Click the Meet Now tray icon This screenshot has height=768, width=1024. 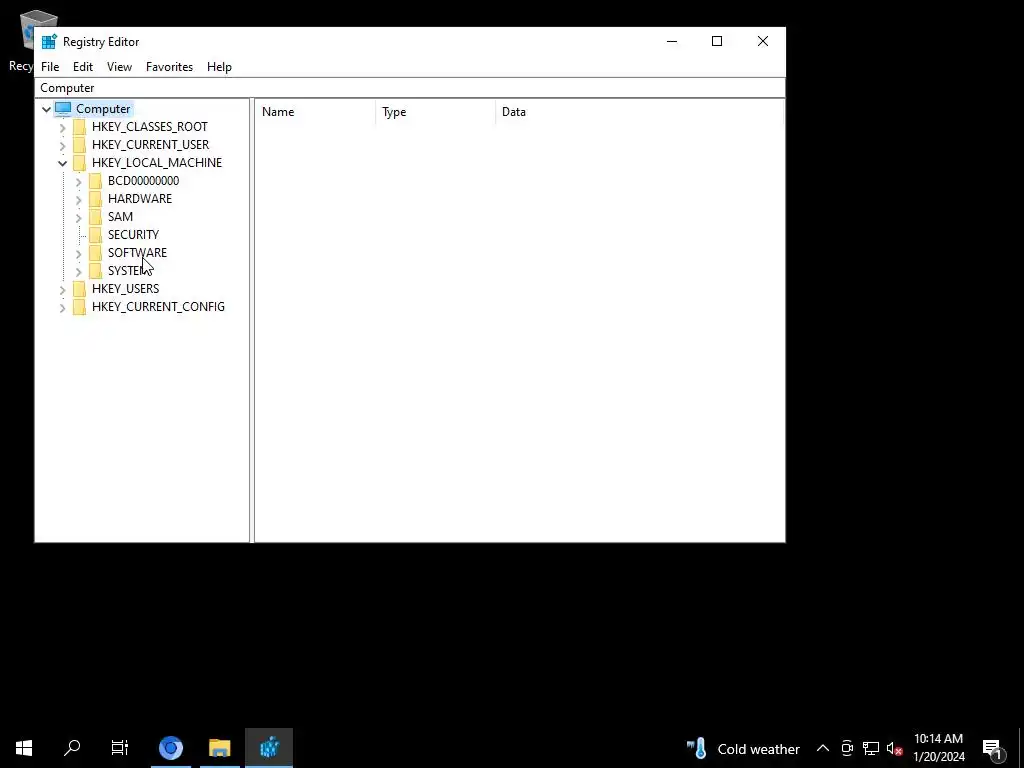pos(847,748)
